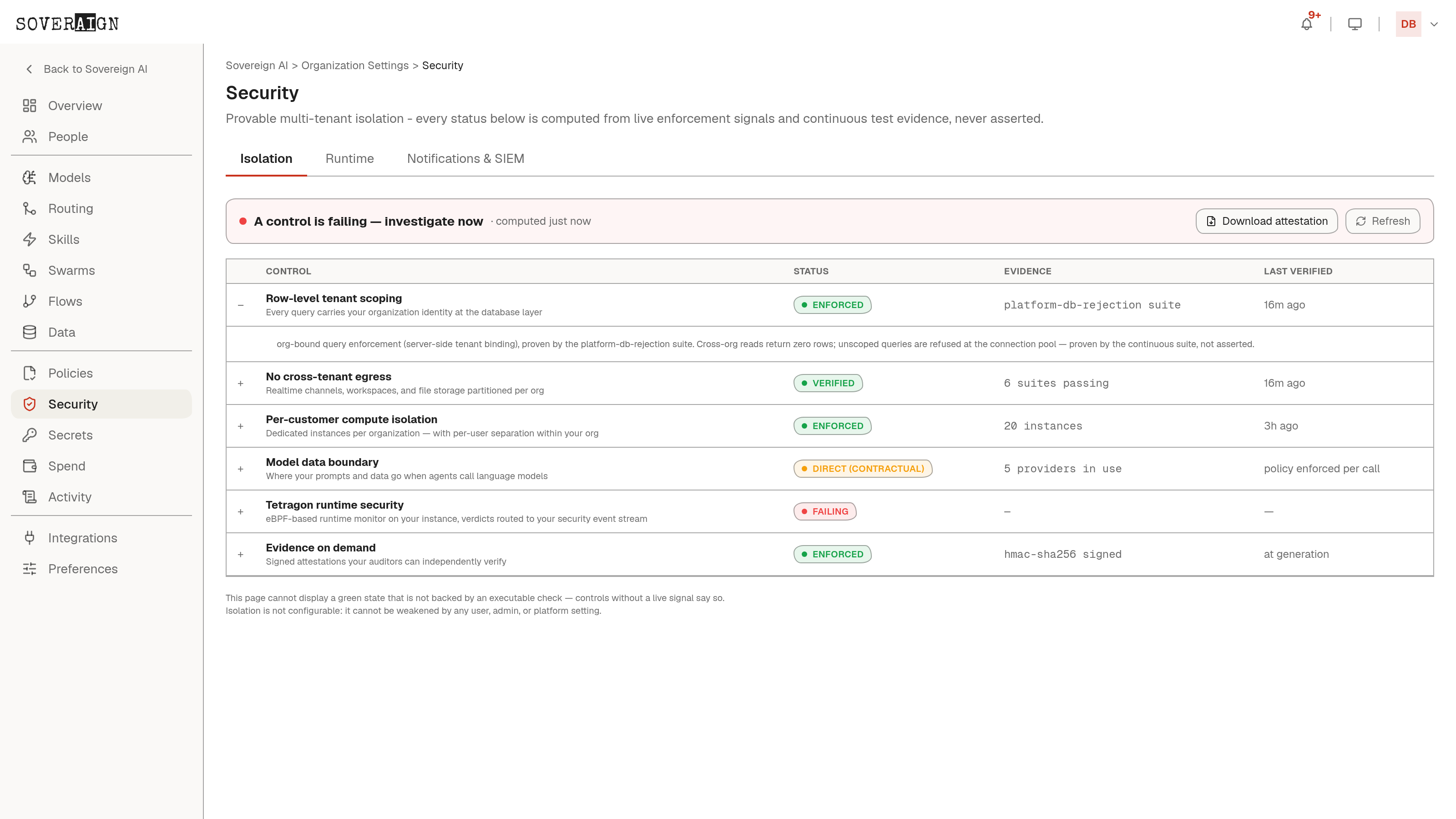Click the Security shield icon
The width and height of the screenshot is (1456, 819).
(x=30, y=404)
